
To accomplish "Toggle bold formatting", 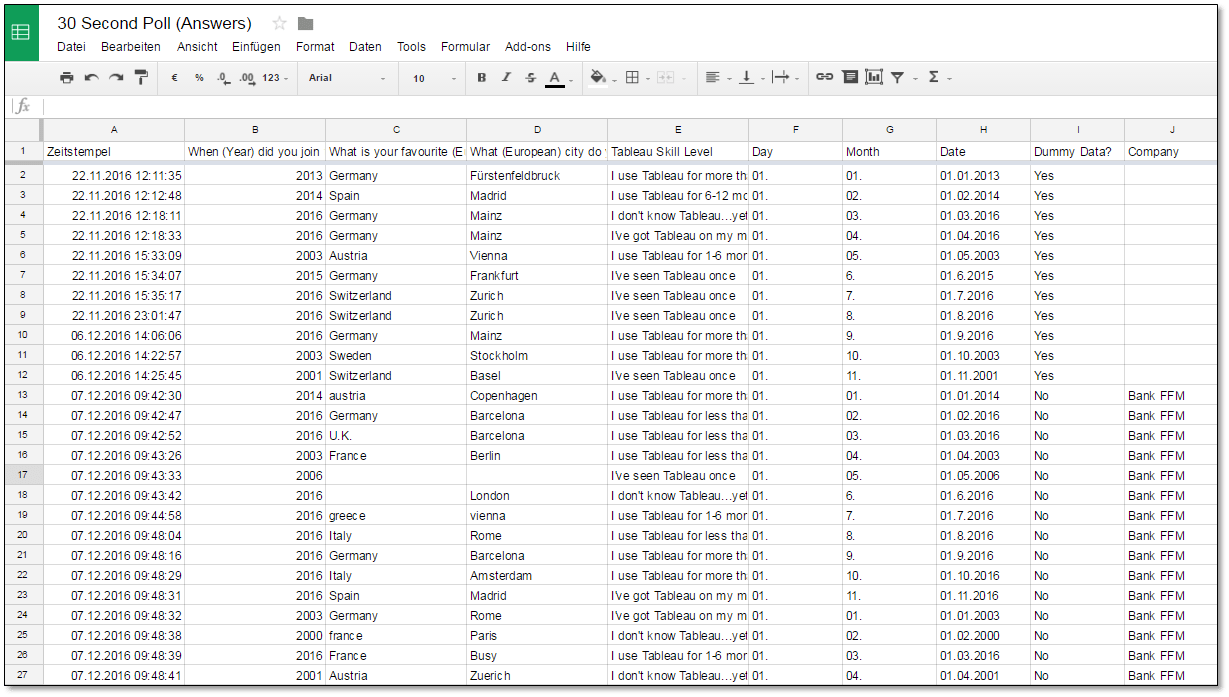I will pos(481,77).
